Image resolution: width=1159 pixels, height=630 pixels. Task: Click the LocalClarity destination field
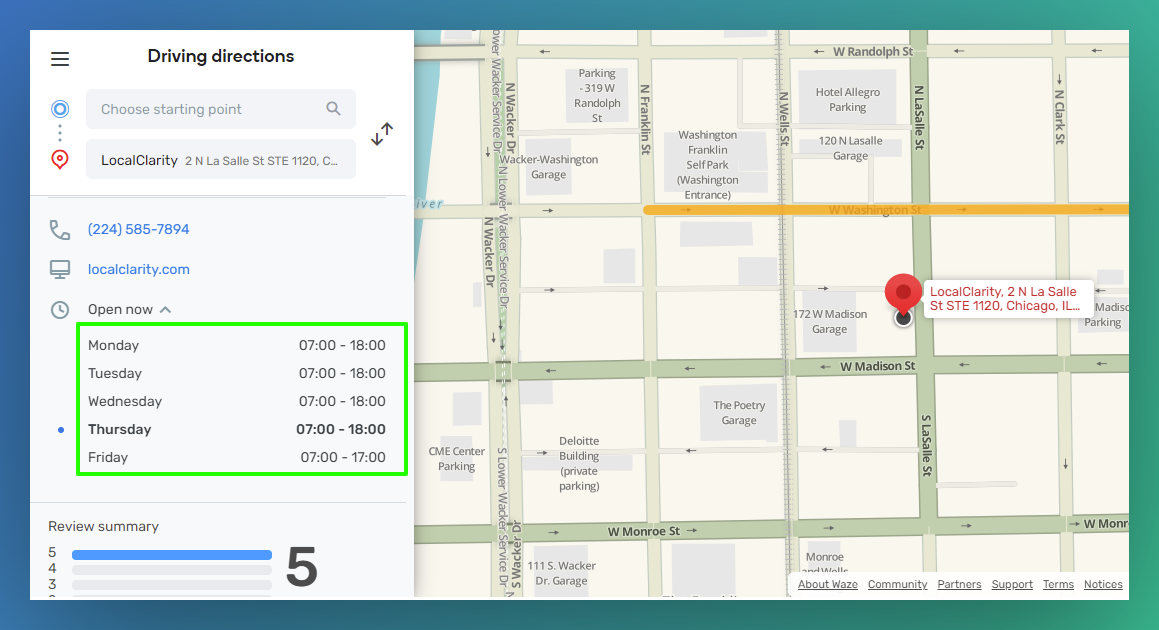(221, 160)
